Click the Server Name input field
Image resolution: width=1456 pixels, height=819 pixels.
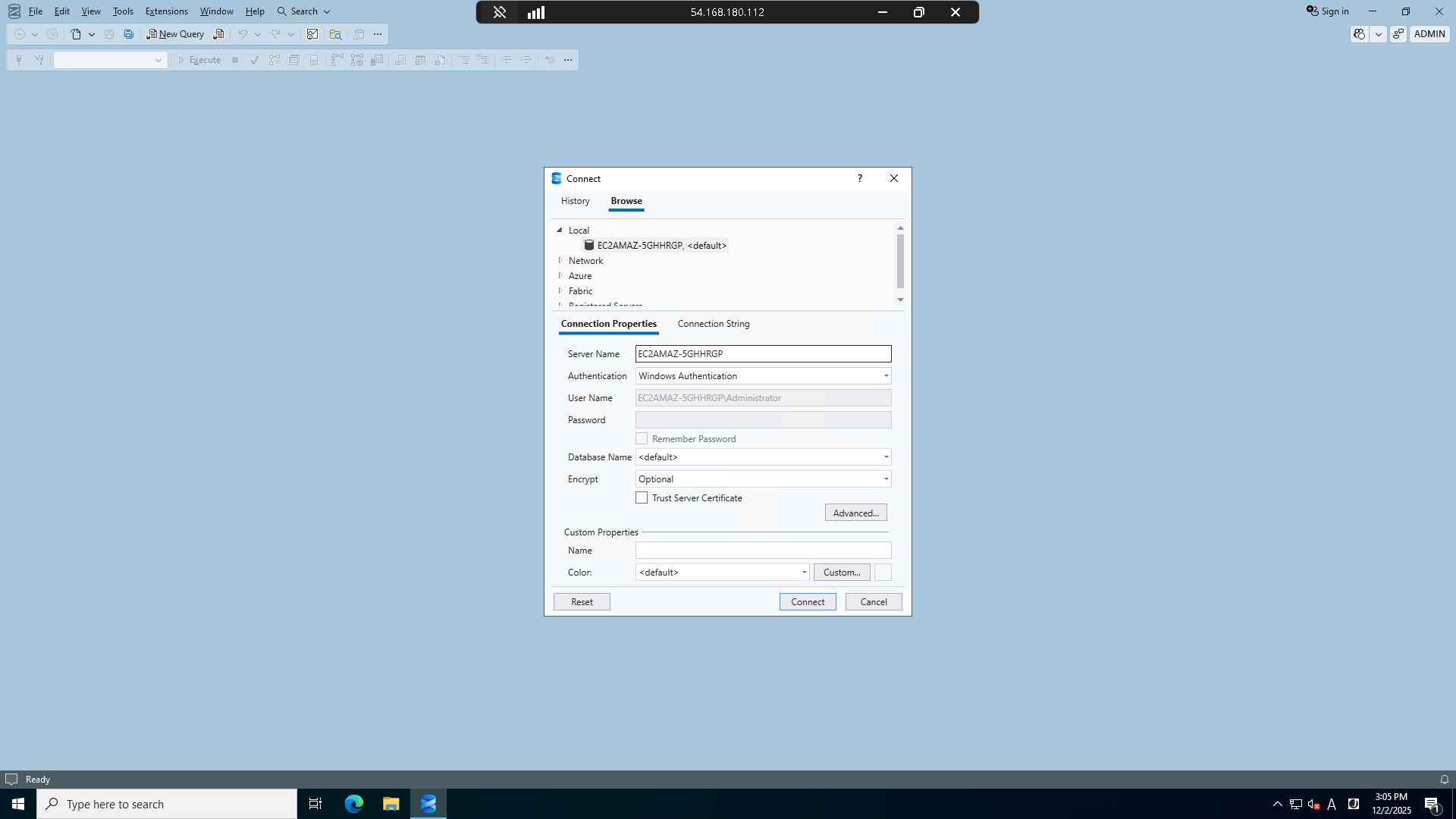762,354
